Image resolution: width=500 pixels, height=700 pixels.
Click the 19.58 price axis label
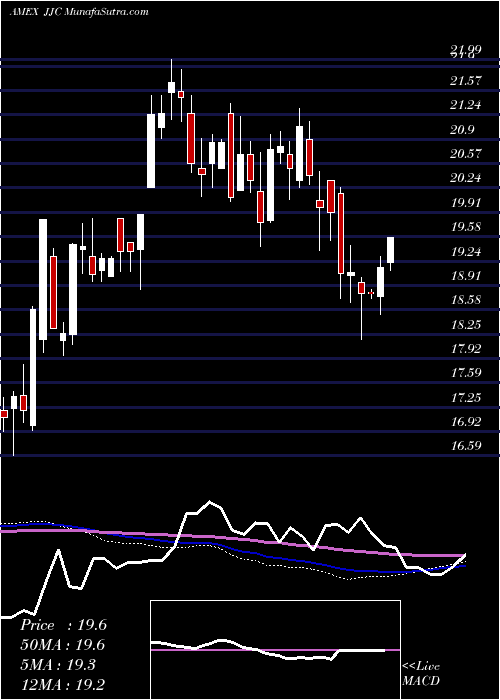tap(467, 227)
